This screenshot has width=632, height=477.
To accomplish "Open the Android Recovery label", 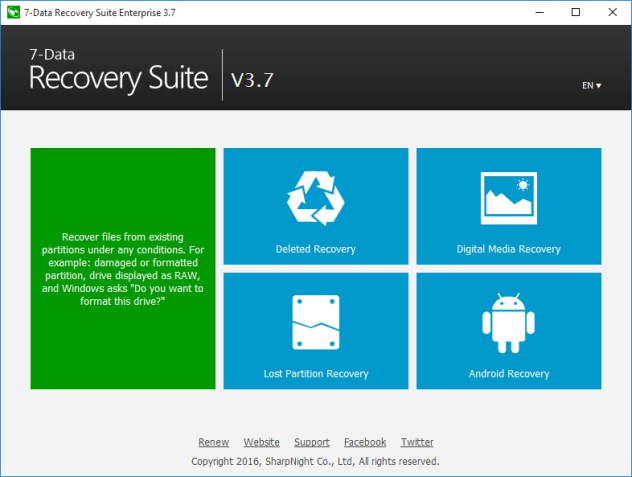I will point(509,374).
